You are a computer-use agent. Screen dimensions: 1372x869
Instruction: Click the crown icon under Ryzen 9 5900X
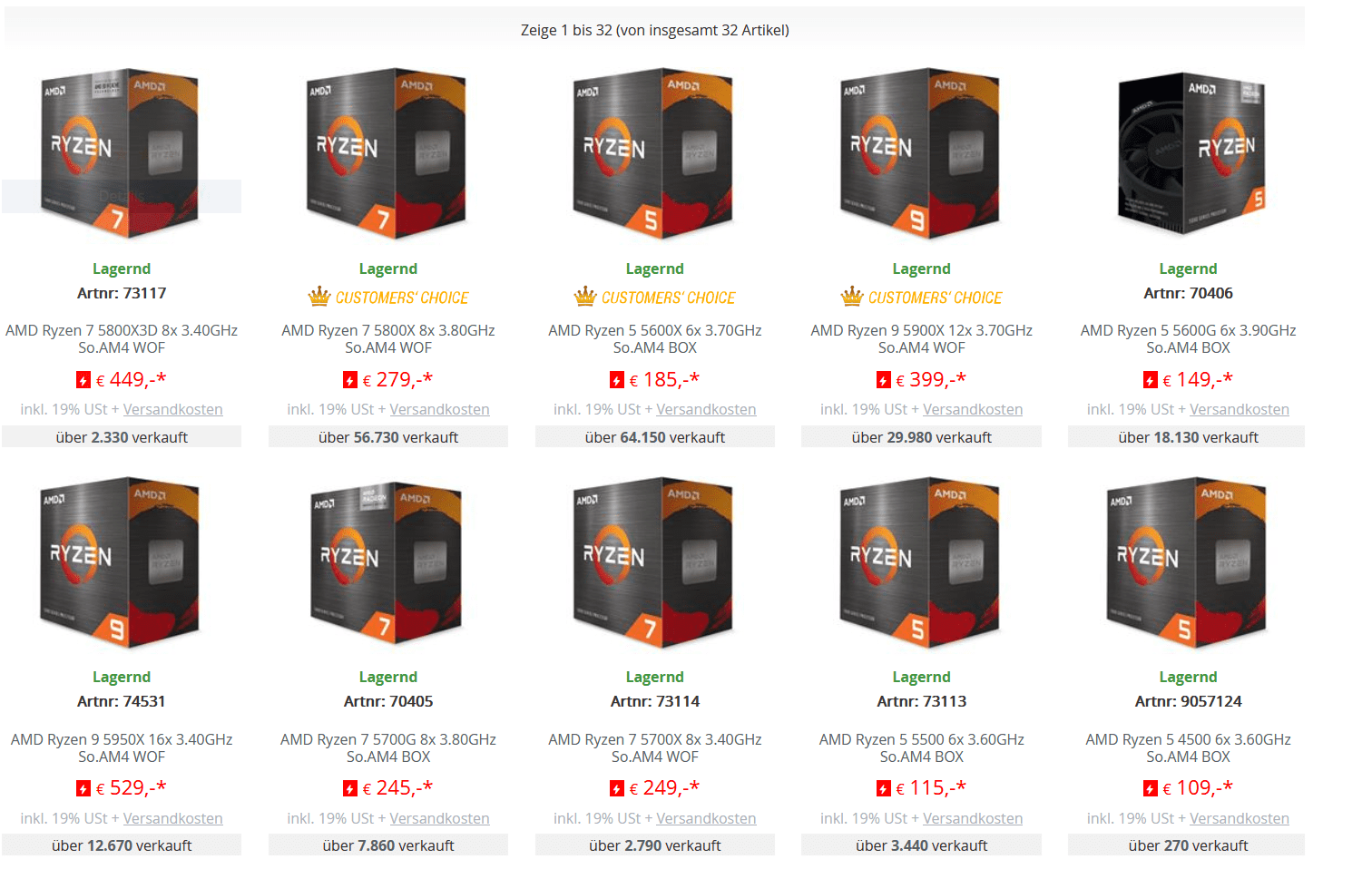pos(852,297)
